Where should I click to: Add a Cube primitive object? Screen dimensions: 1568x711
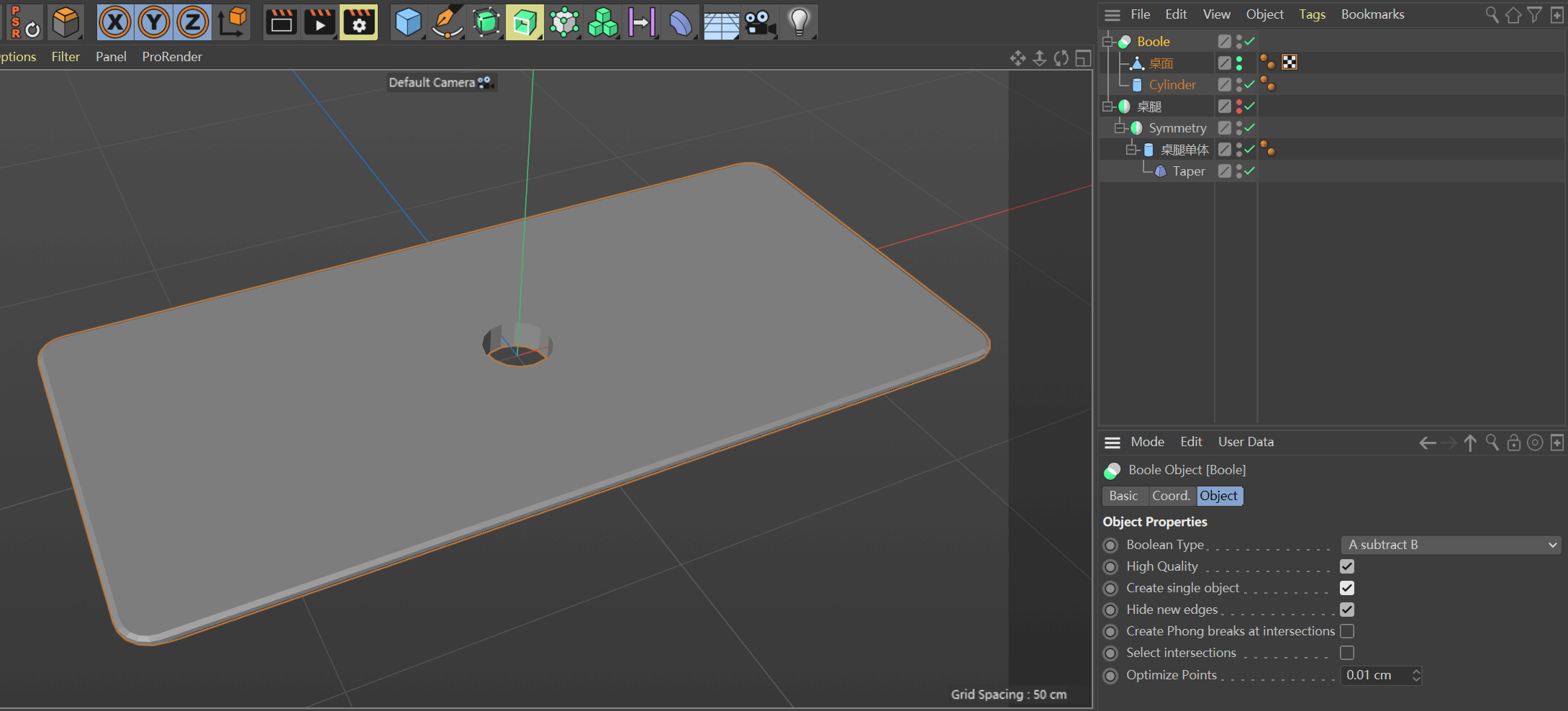[x=408, y=22]
